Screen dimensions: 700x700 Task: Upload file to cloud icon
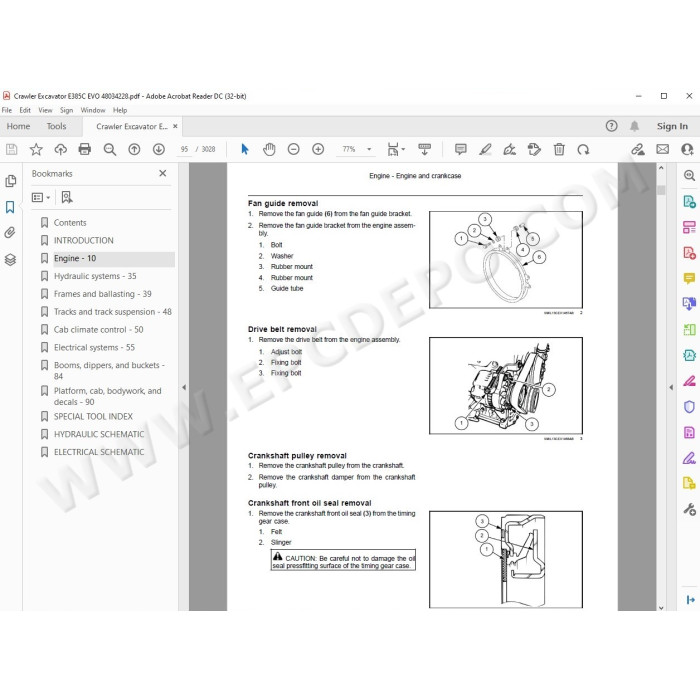point(60,149)
